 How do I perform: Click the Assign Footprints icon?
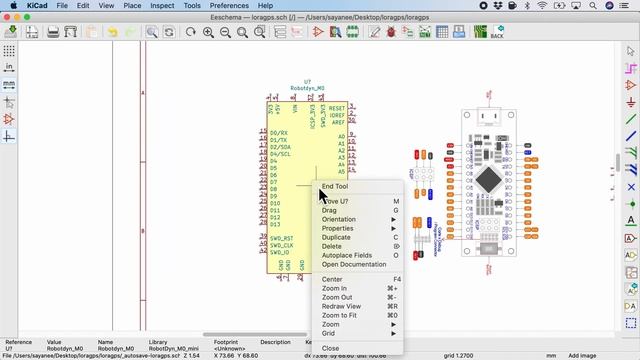click(x=408, y=32)
